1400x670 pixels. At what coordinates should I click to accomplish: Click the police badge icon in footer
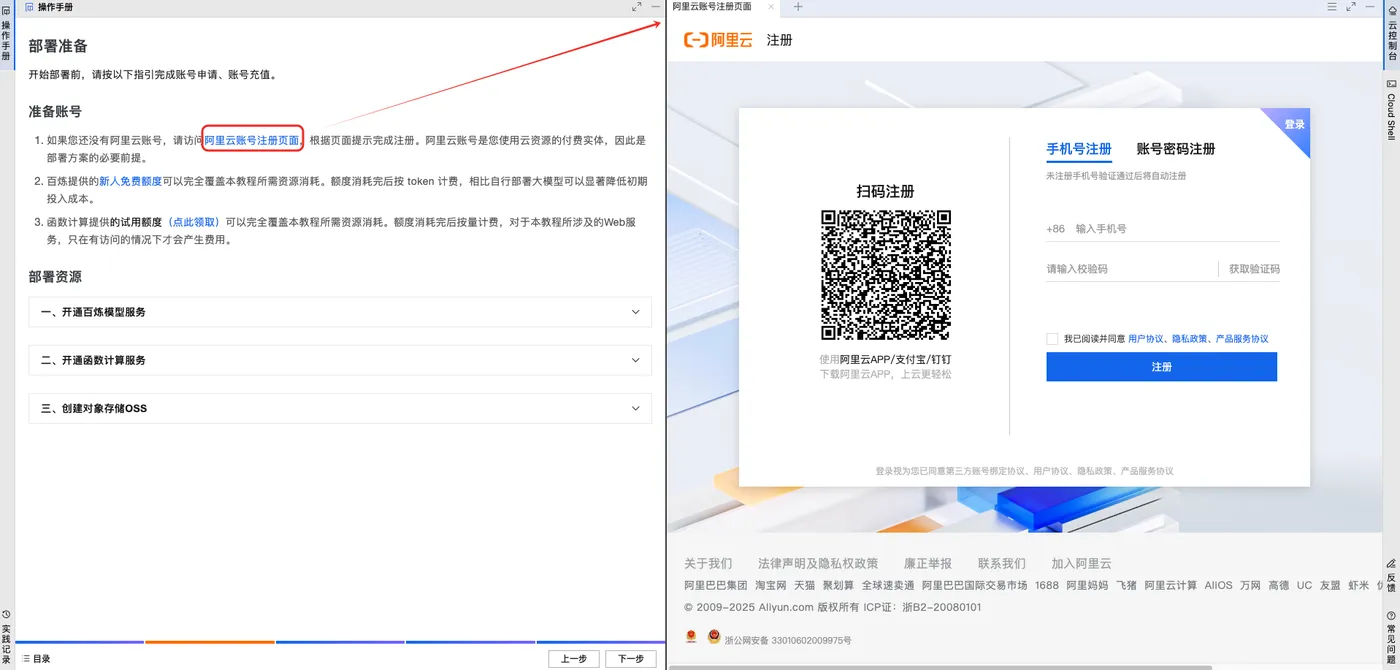point(714,637)
